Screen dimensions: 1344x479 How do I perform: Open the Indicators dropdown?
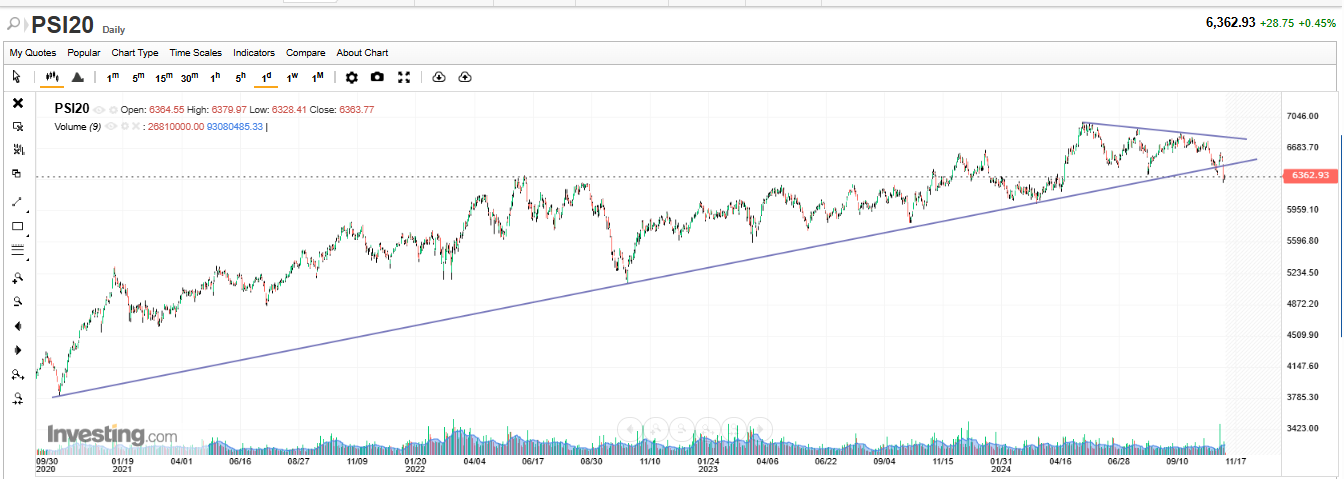click(254, 53)
